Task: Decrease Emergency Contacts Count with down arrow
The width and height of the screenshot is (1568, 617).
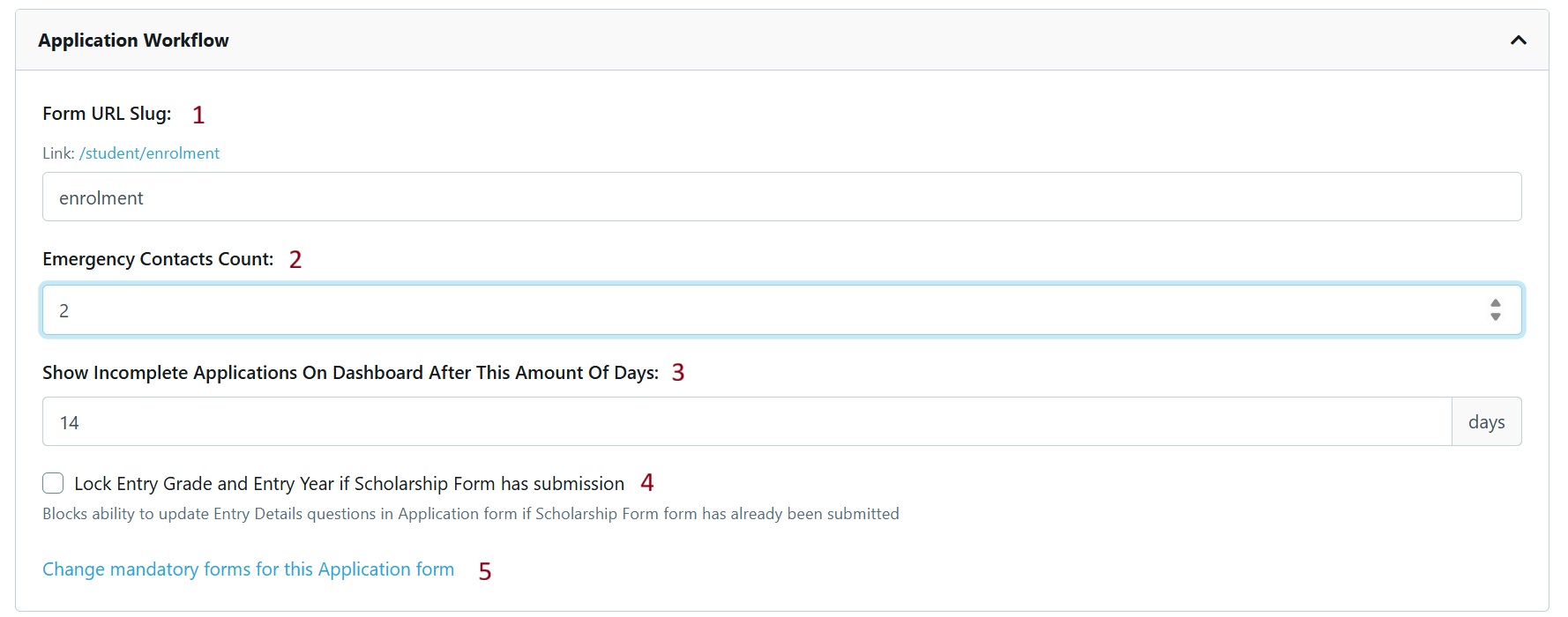Action: (1495, 316)
